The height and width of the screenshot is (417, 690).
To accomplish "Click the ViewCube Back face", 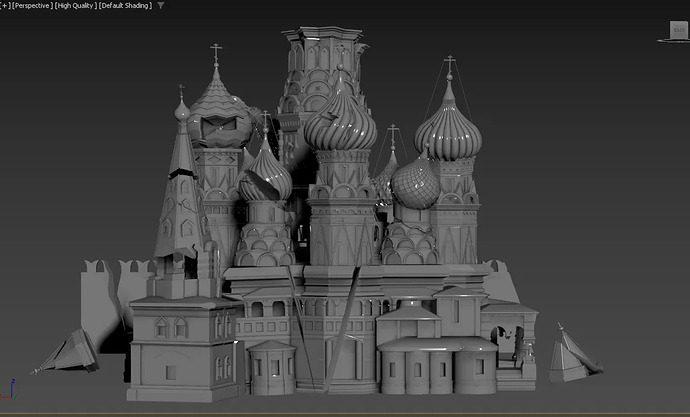I will 679,30.
